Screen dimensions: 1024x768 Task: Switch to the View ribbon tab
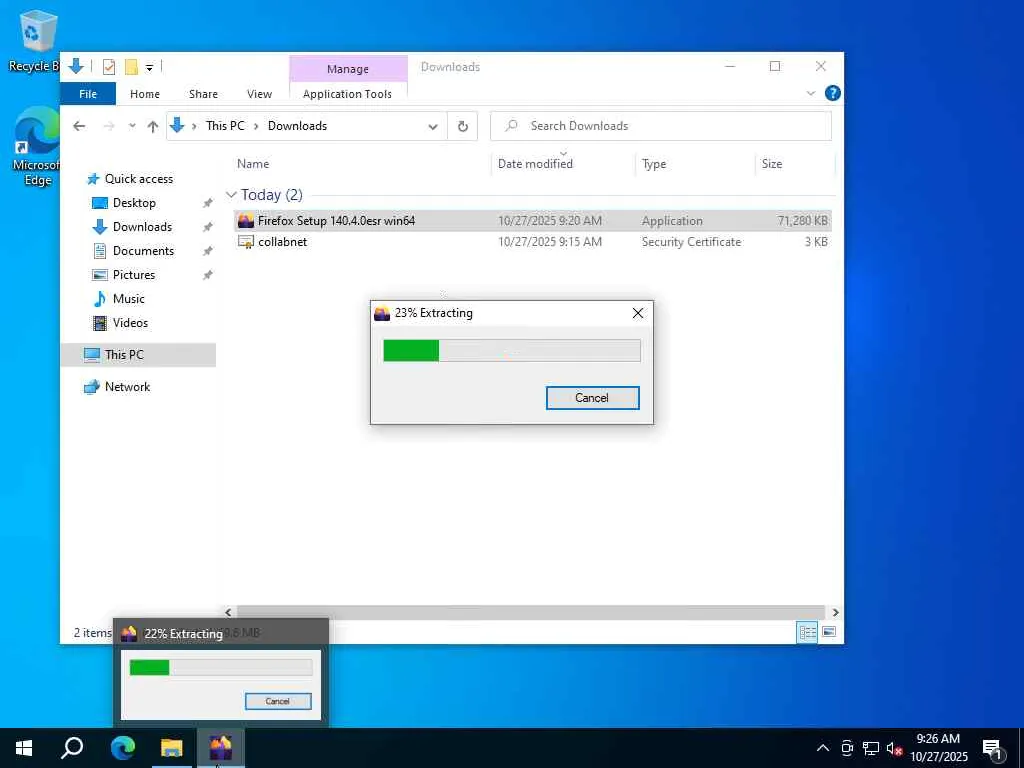tap(259, 94)
